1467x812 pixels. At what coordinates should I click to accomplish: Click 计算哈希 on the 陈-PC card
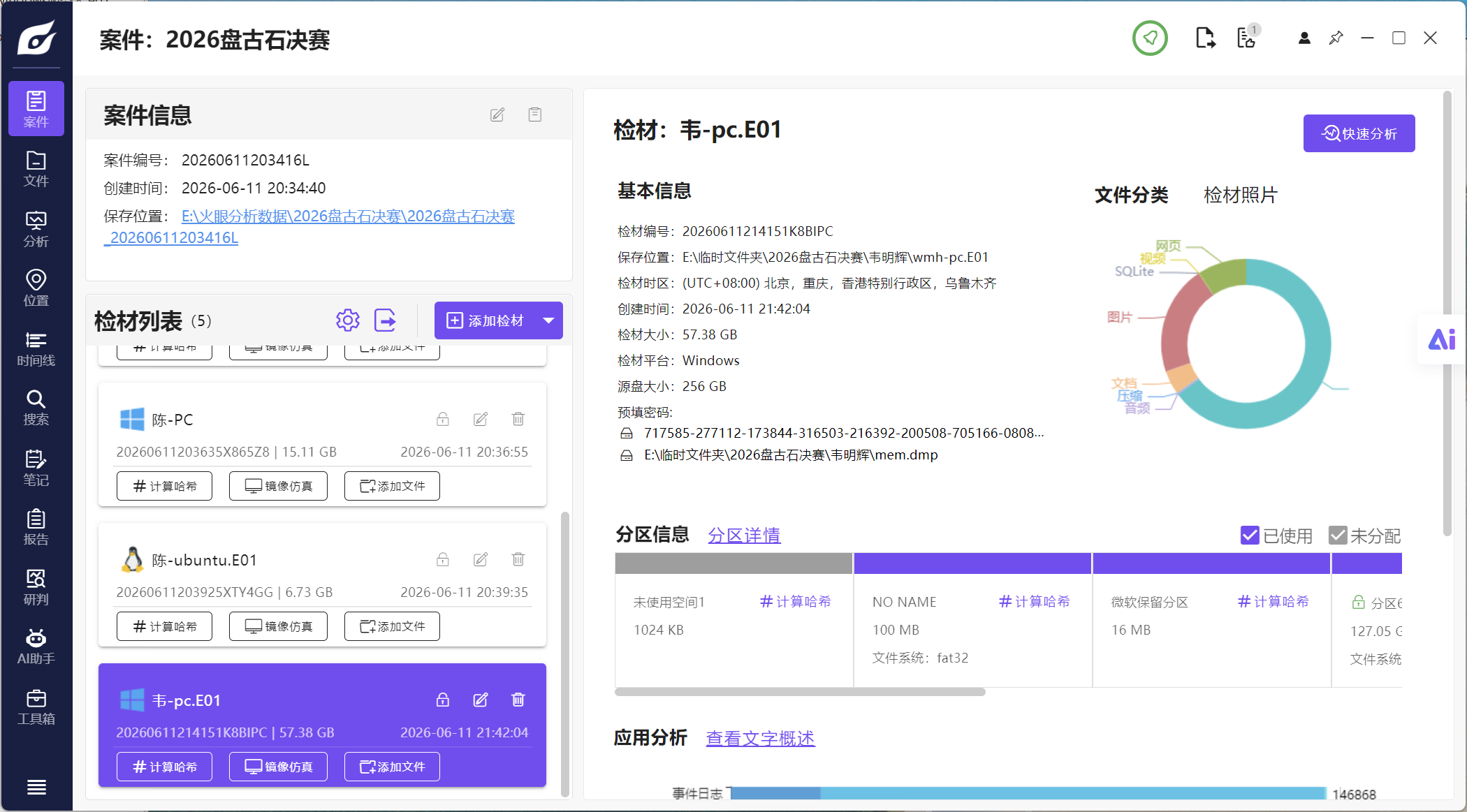coord(164,486)
